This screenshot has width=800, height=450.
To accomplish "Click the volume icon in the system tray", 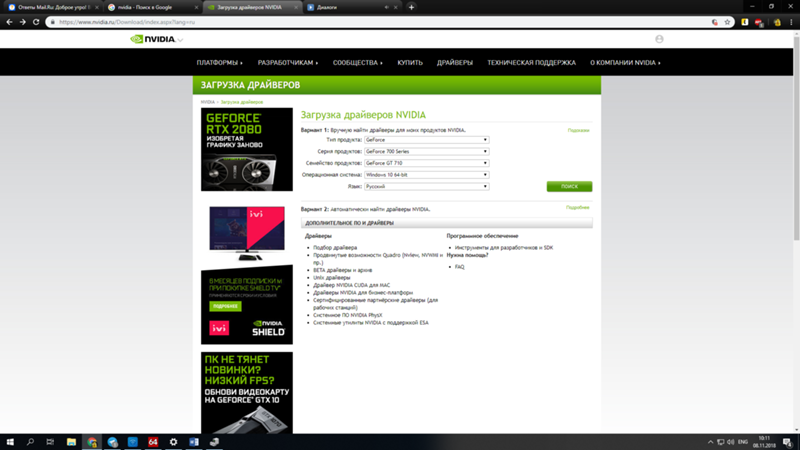I will coord(731,442).
